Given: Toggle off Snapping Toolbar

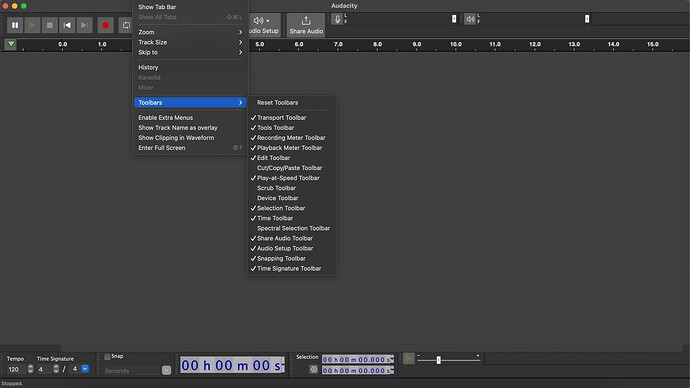Looking at the screenshot, I should [292, 259].
